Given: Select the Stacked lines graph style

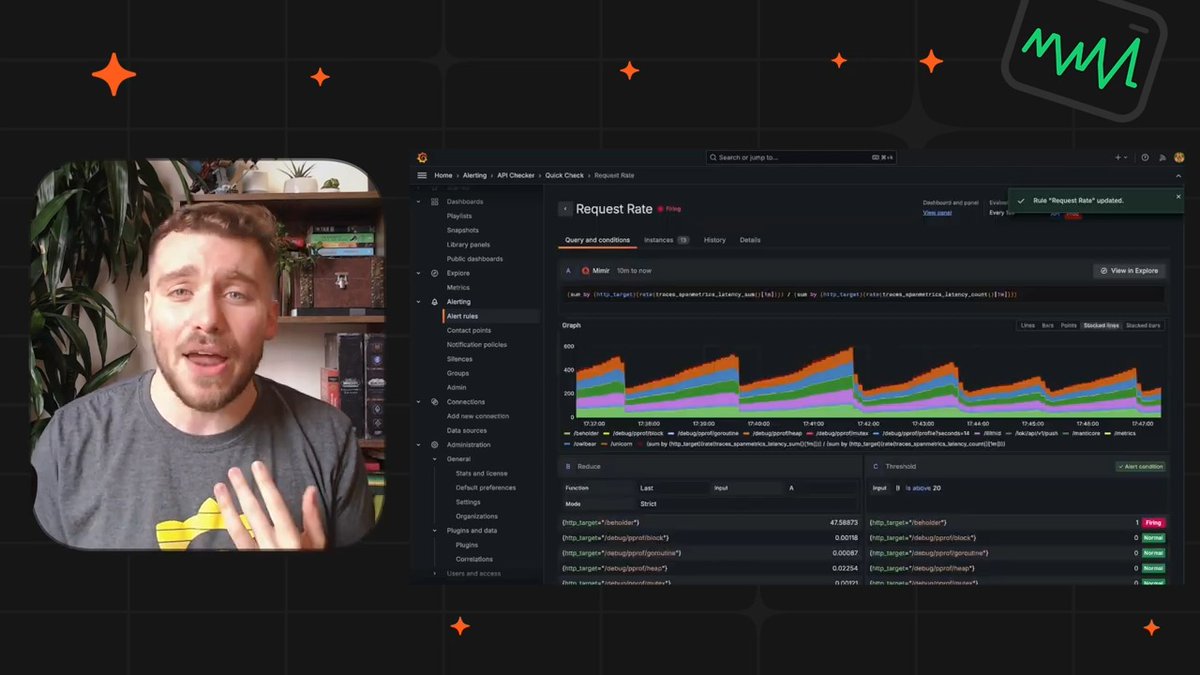Looking at the screenshot, I should pos(1101,325).
